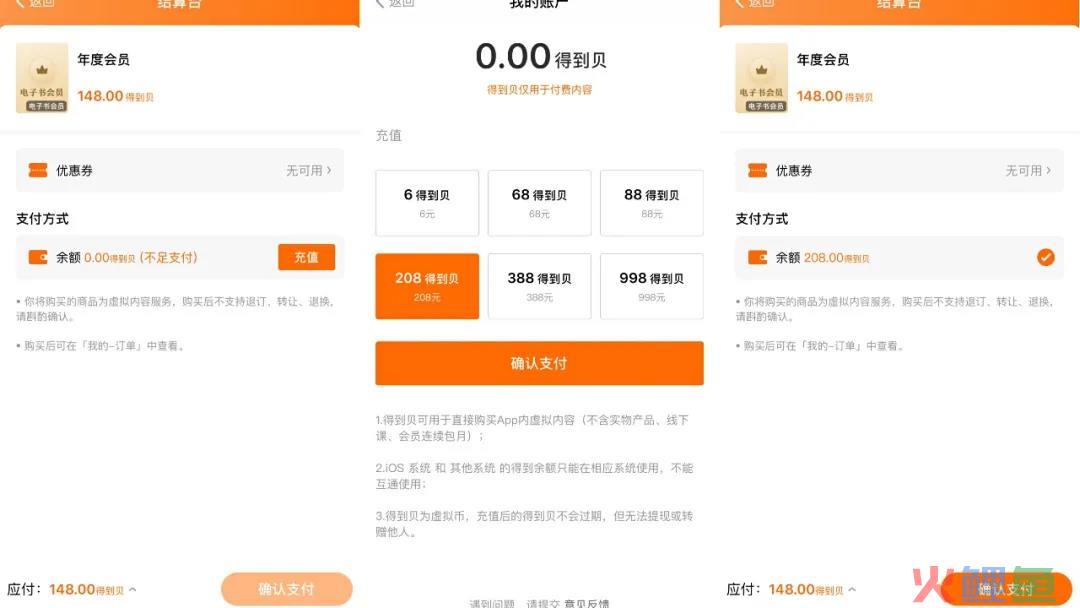Tap the faded 确认支付 button in left screen
The width and height of the screenshot is (1080, 608).
pos(287,589)
